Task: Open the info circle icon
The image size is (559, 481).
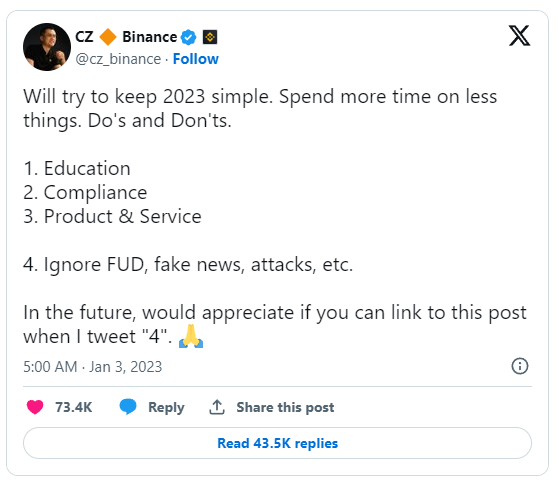Action: tap(520, 366)
